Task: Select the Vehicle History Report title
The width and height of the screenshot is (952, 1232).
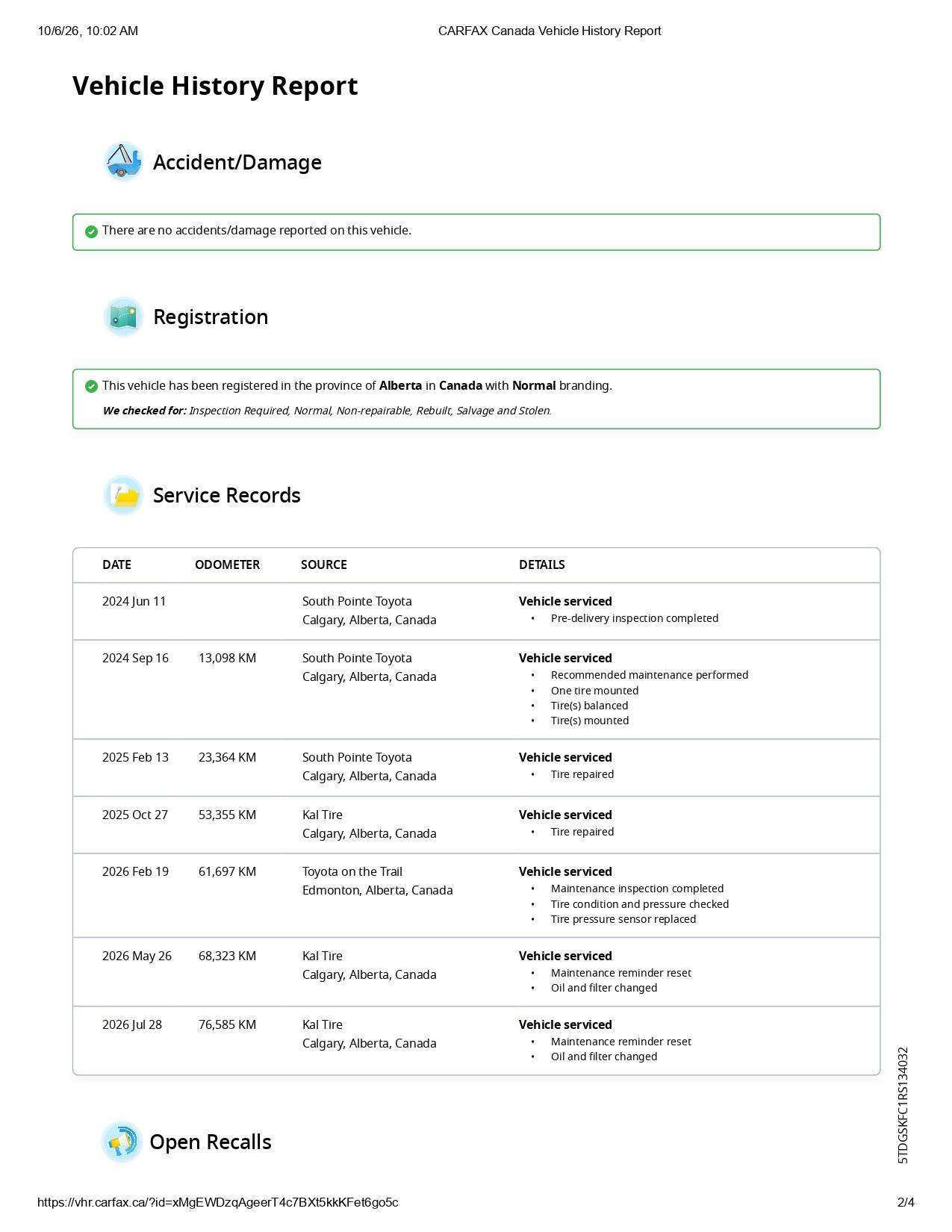Action: coord(215,86)
